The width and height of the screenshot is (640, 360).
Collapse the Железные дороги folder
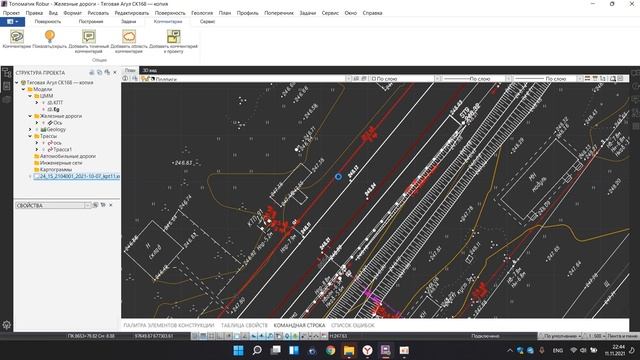[x=30, y=116]
